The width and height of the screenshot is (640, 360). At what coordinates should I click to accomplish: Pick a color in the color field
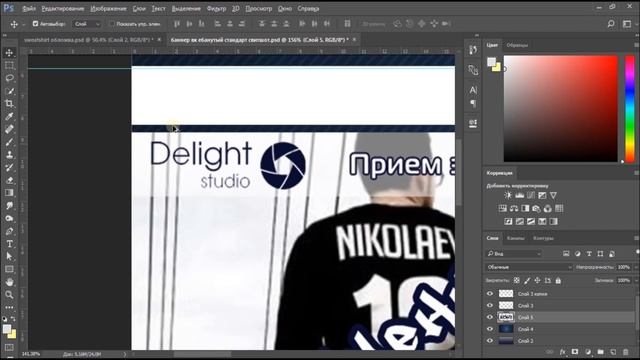click(x=561, y=109)
